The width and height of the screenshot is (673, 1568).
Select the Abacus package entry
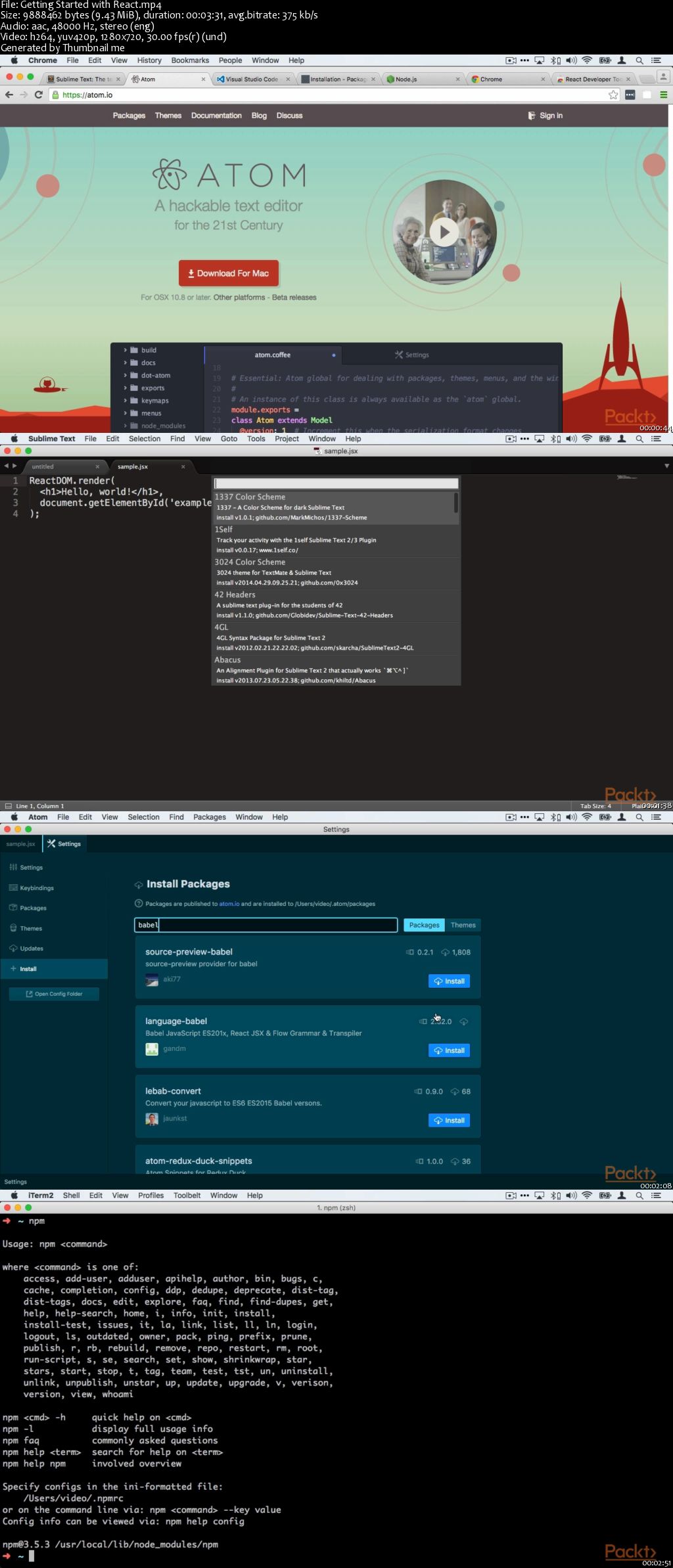pos(336,670)
